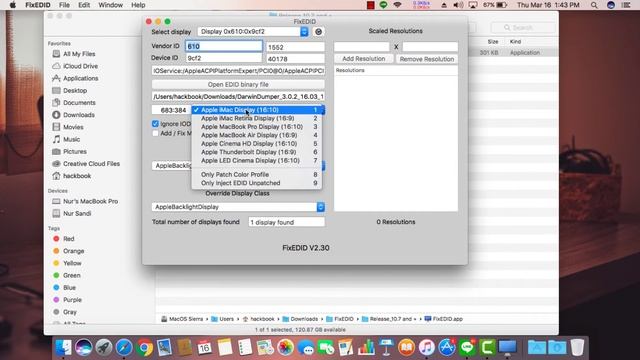Click the scaled resolution height field
Viewport: 640px width, 360px height.
(x=430, y=47)
